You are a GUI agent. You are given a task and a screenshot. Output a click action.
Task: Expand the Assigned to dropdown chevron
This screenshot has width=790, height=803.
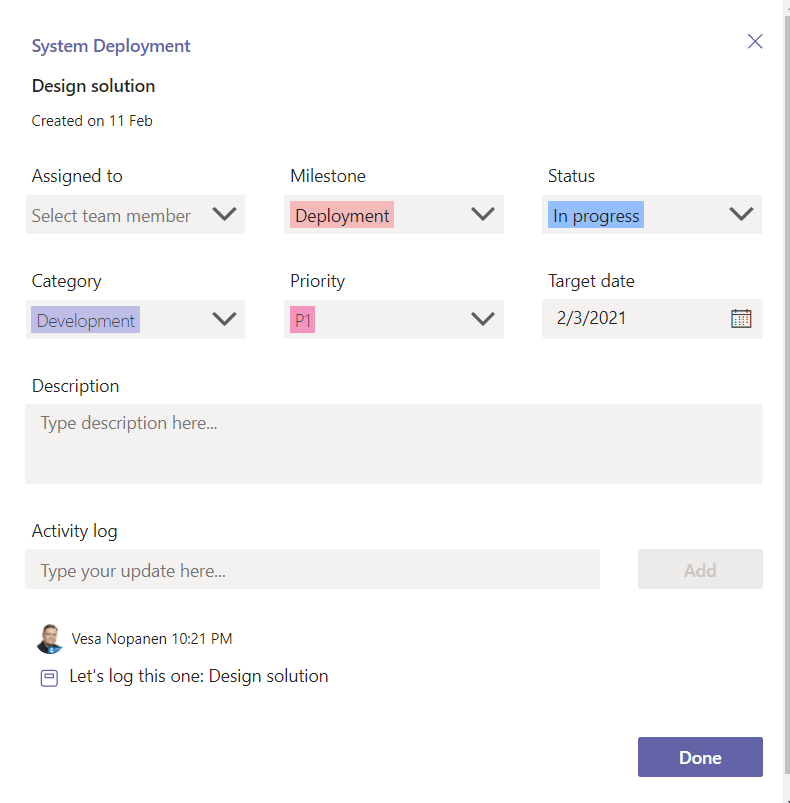click(224, 214)
